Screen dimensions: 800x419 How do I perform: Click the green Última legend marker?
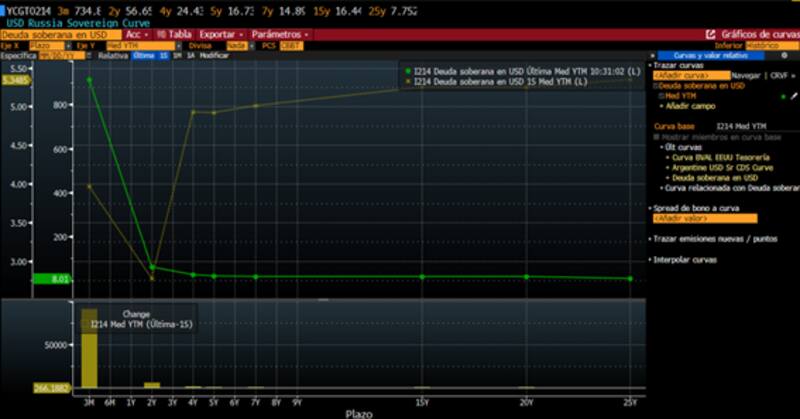[405, 72]
